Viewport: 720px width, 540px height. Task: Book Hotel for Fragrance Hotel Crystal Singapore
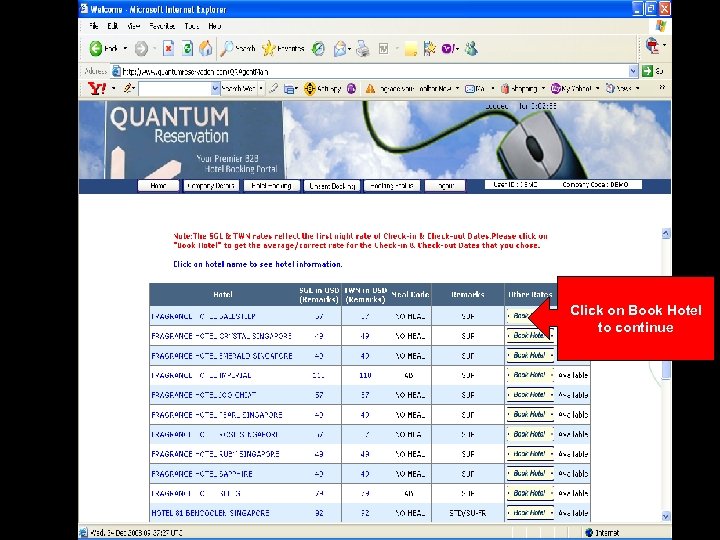530,336
